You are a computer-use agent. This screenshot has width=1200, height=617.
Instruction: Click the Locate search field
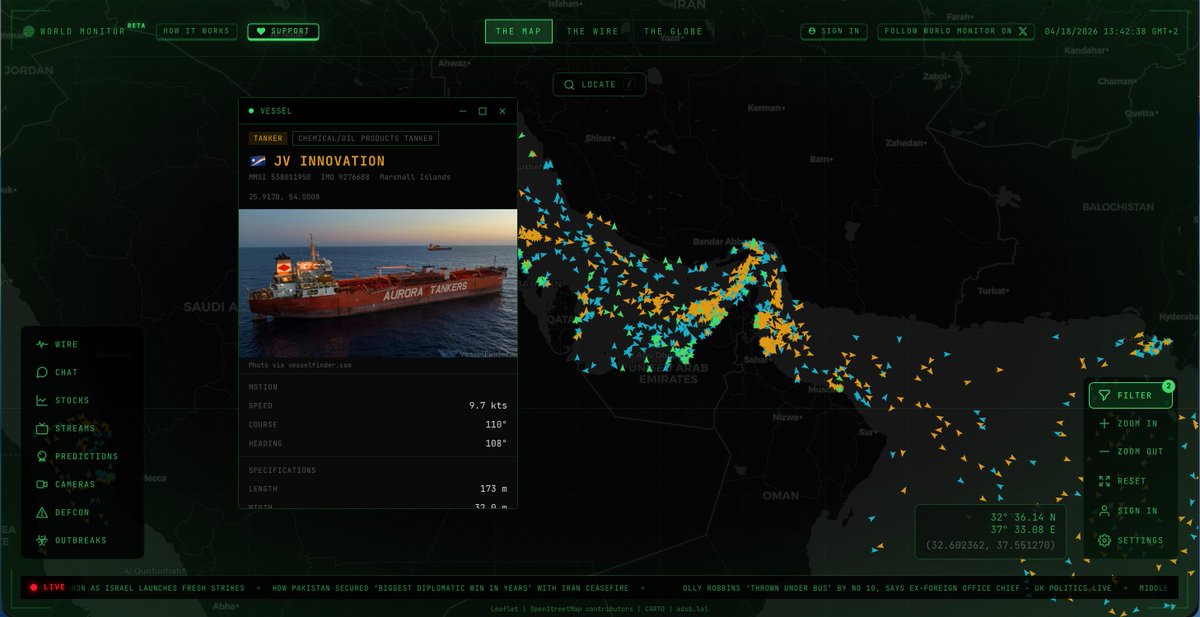pos(600,85)
